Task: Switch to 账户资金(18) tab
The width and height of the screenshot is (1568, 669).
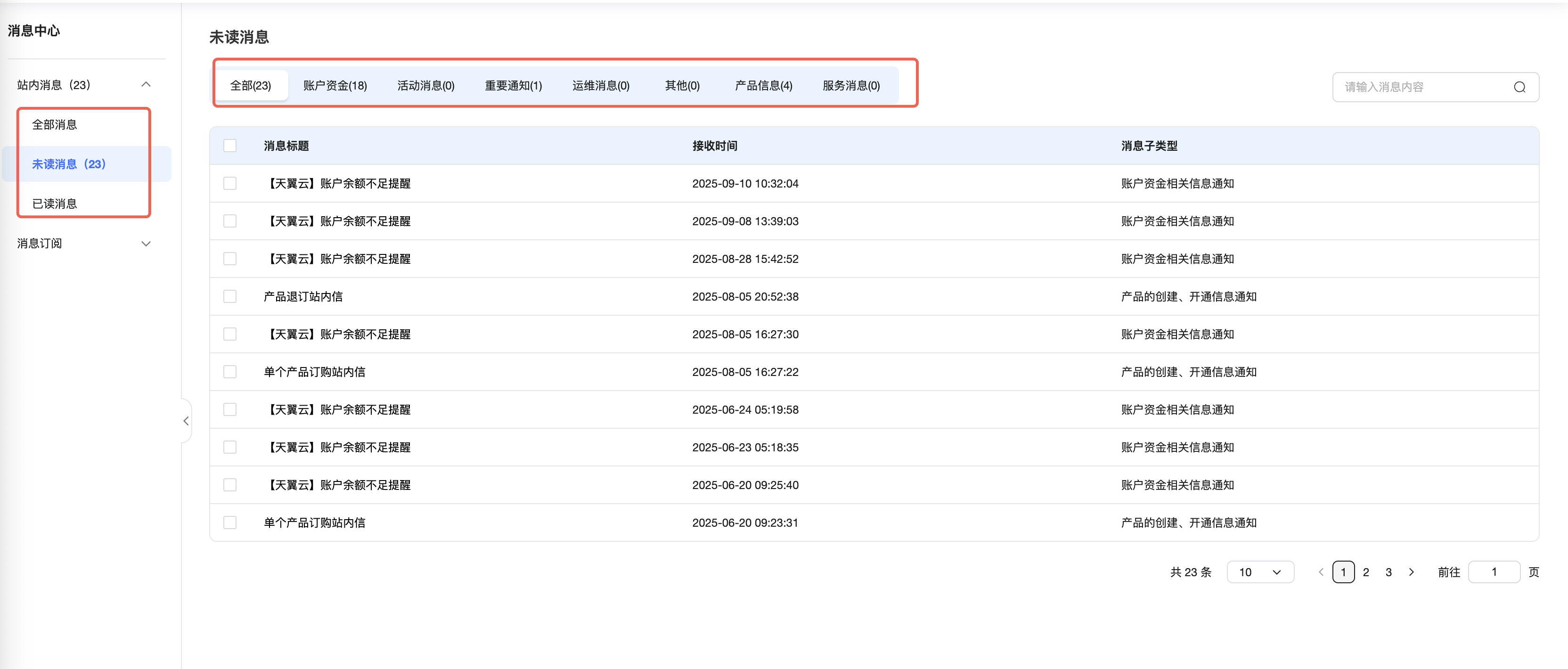Action: pyautogui.click(x=335, y=86)
